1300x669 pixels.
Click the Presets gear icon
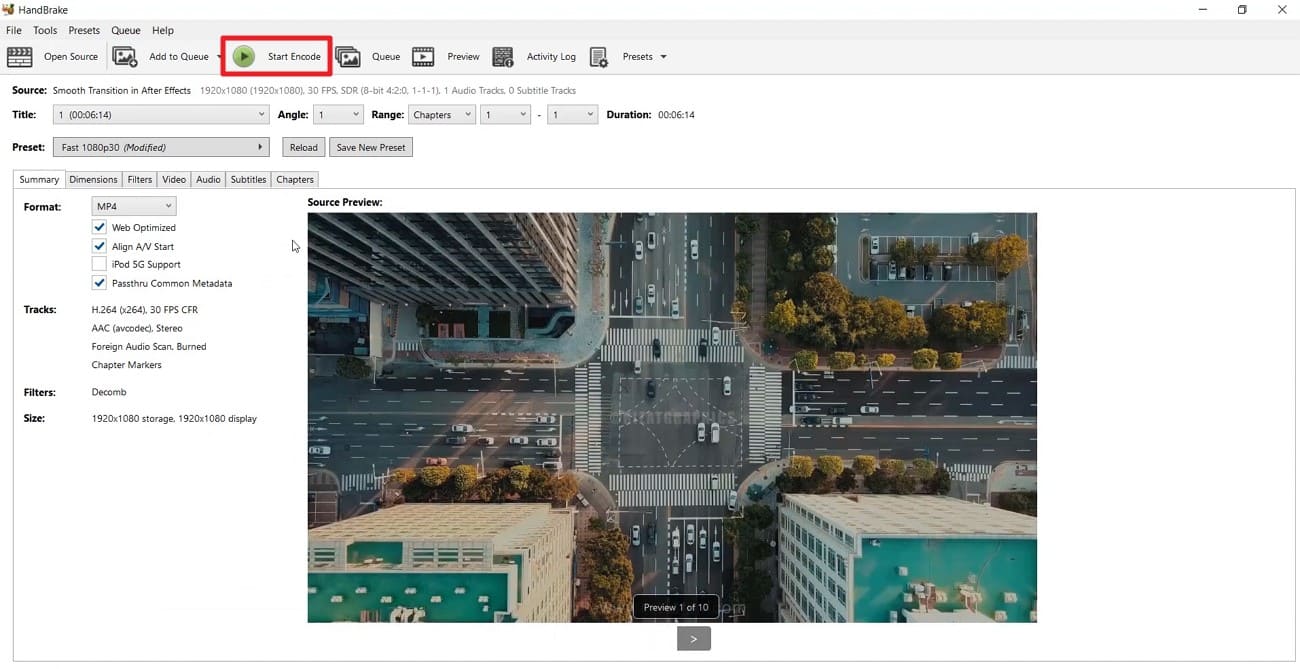tap(599, 57)
